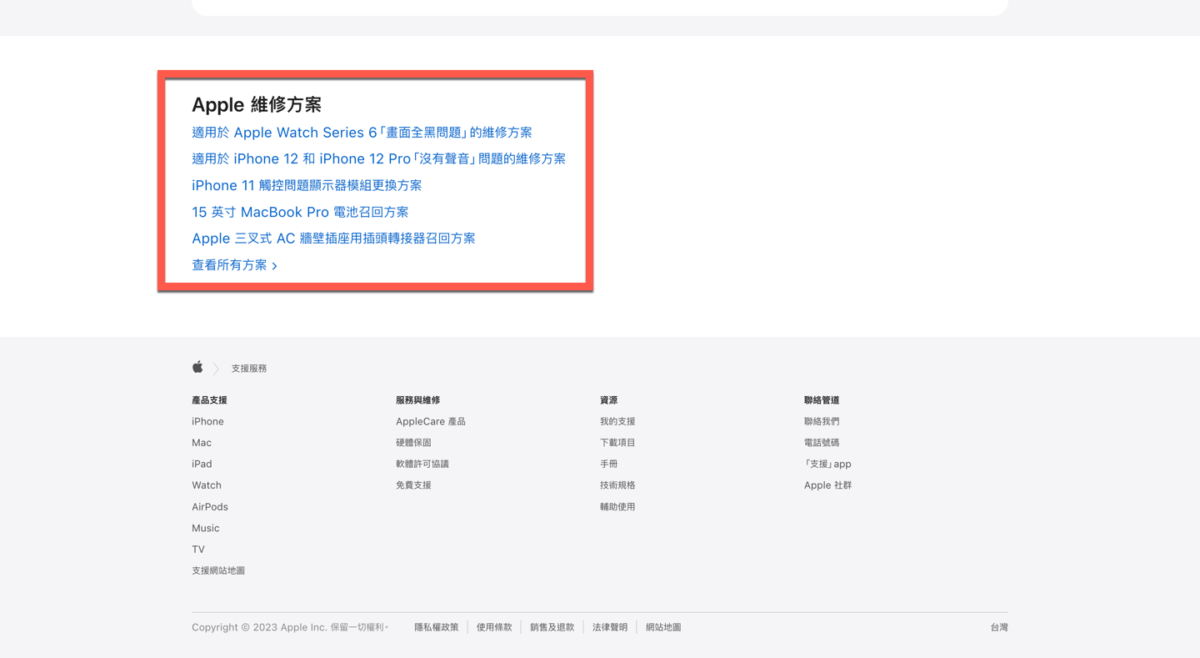Go to Music support in footer
This screenshot has width=1200, height=658.
pyautogui.click(x=206, y=528)
